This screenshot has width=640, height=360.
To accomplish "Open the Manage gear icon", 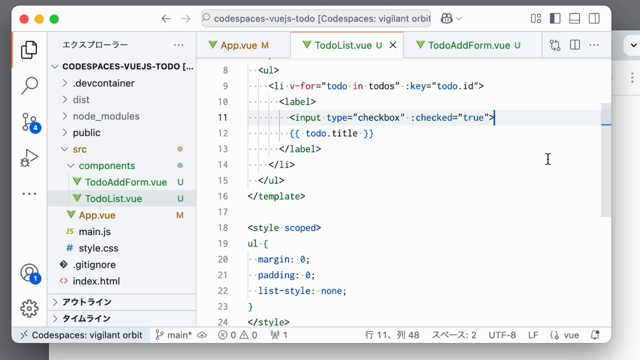I will pos(29,309).
